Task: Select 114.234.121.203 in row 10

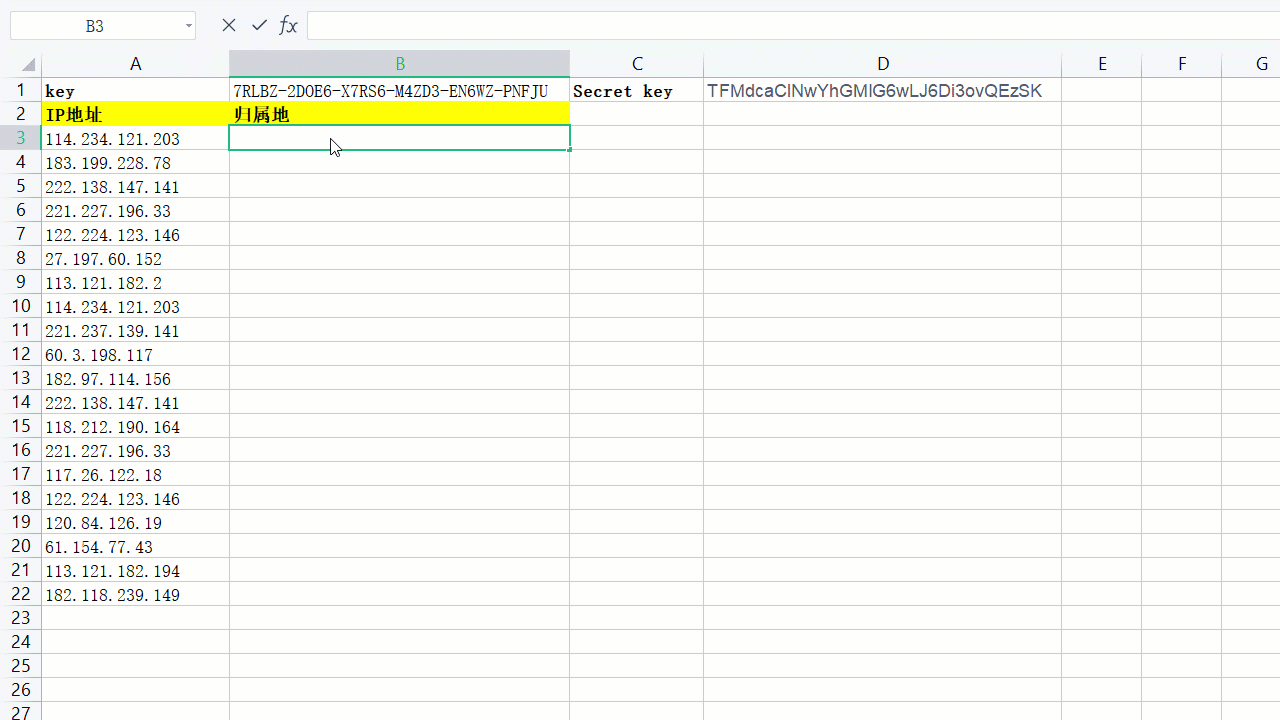Action: point(136,306)
